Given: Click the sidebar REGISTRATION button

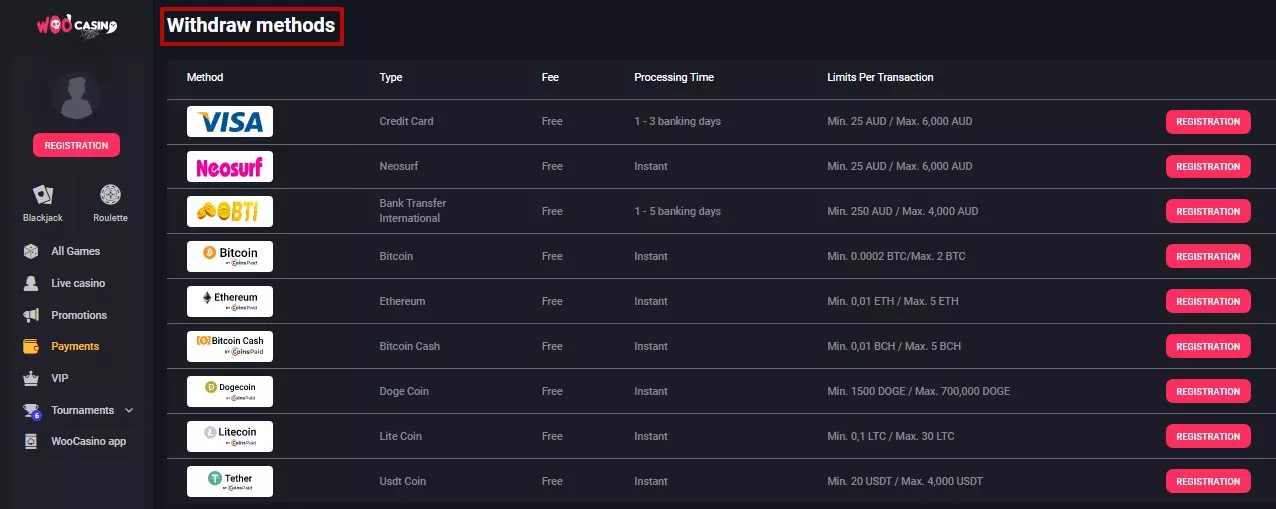Looking at the screenshot, I should click(76, 145).
